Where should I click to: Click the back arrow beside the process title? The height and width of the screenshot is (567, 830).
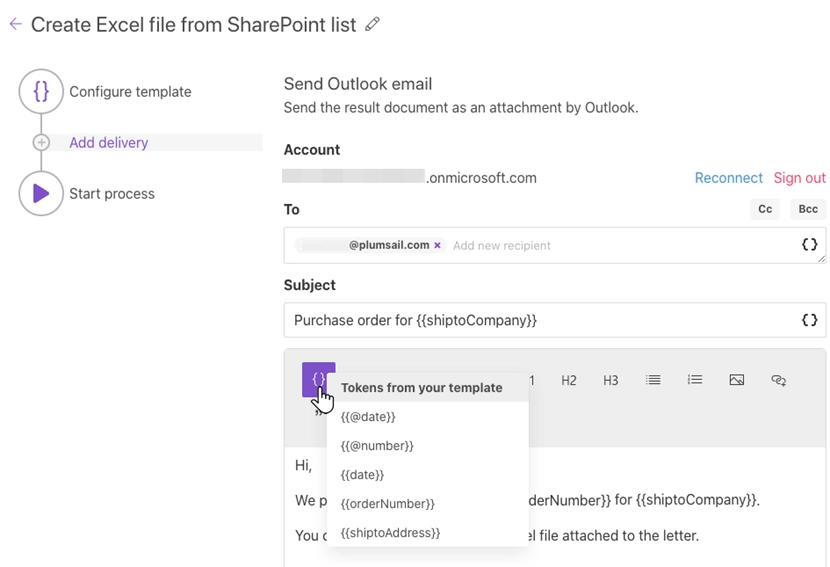[15, 25]
